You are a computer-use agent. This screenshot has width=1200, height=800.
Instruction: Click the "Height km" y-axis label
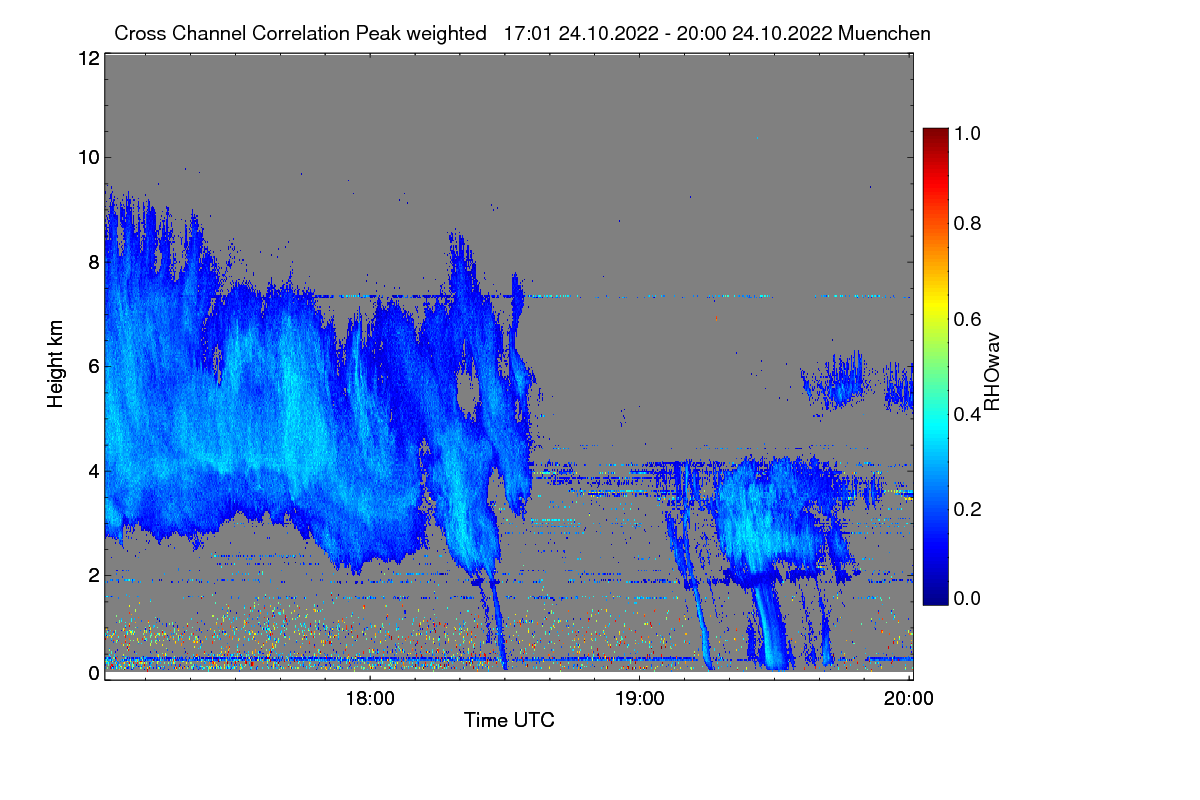[x=56, y=364]
